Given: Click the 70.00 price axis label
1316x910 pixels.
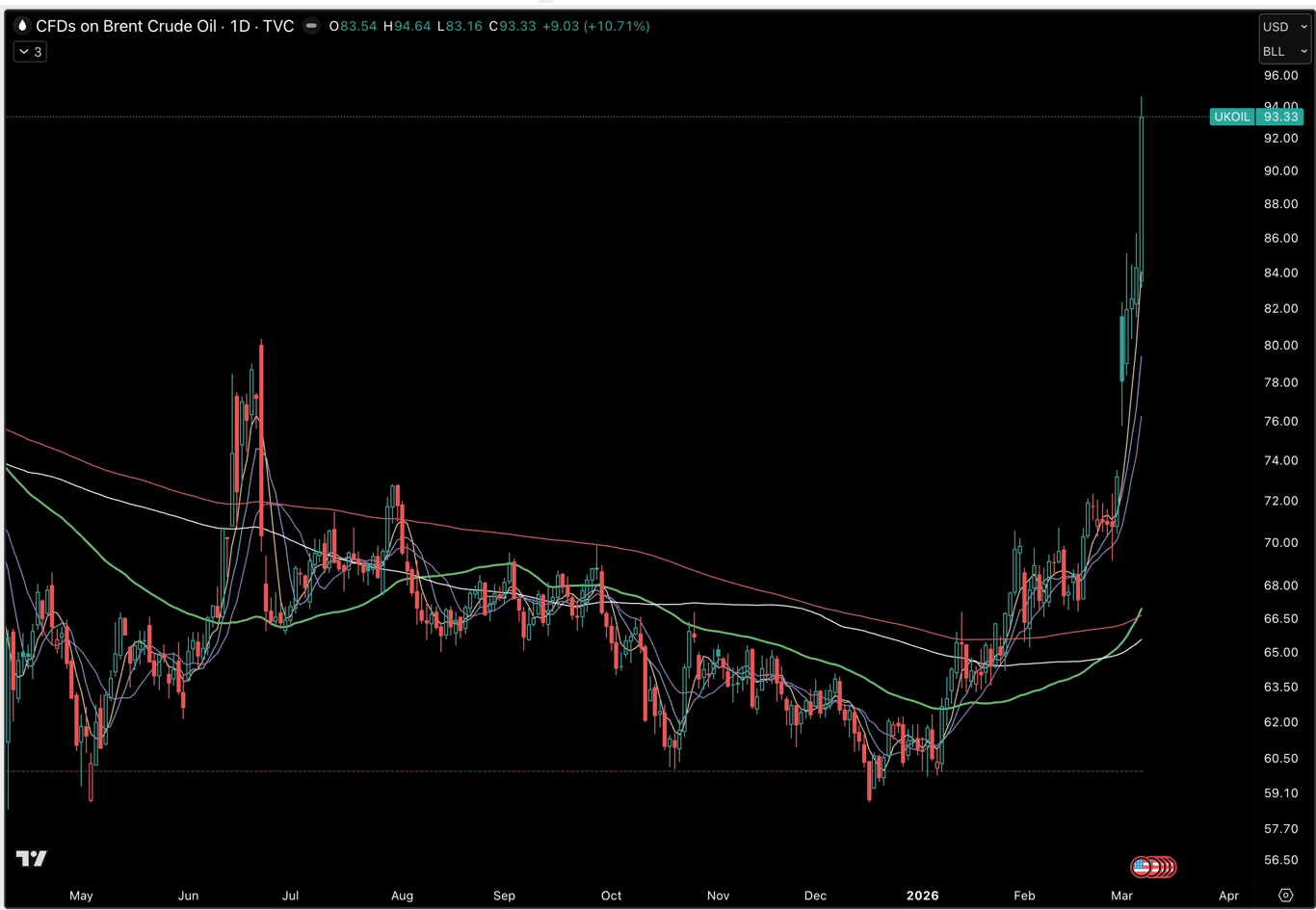Looking at the screenshot, I should 1281,542.
